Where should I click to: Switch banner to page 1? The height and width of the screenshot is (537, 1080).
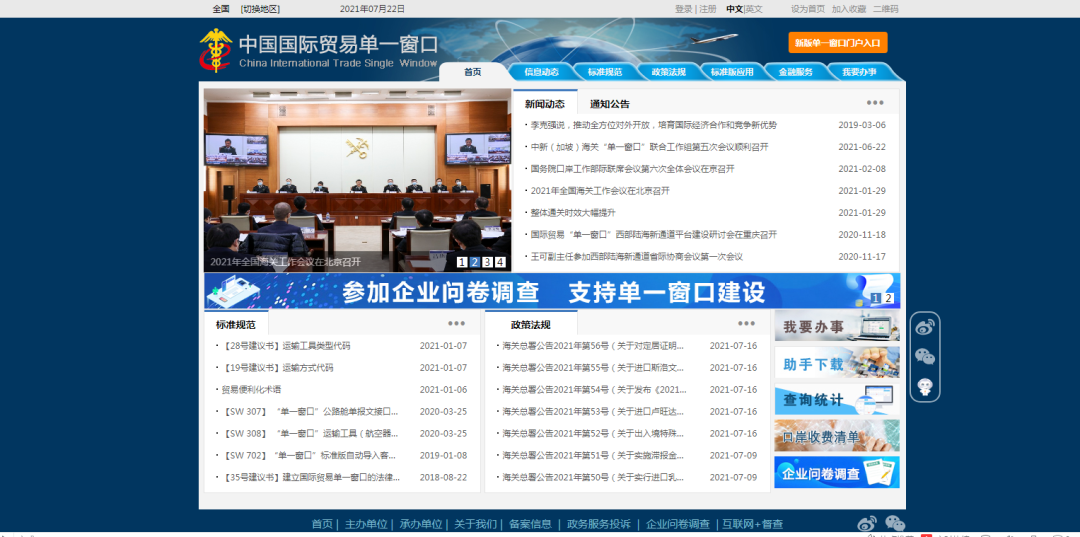click(x=875, y=298)
